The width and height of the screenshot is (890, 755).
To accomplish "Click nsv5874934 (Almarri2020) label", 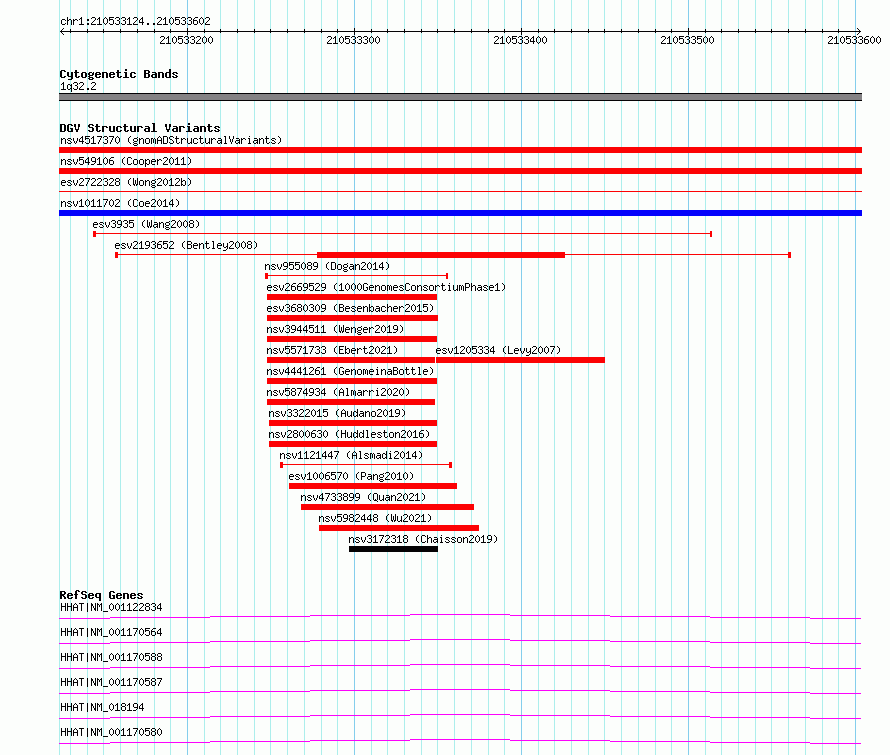I will [x=338, y=392].
